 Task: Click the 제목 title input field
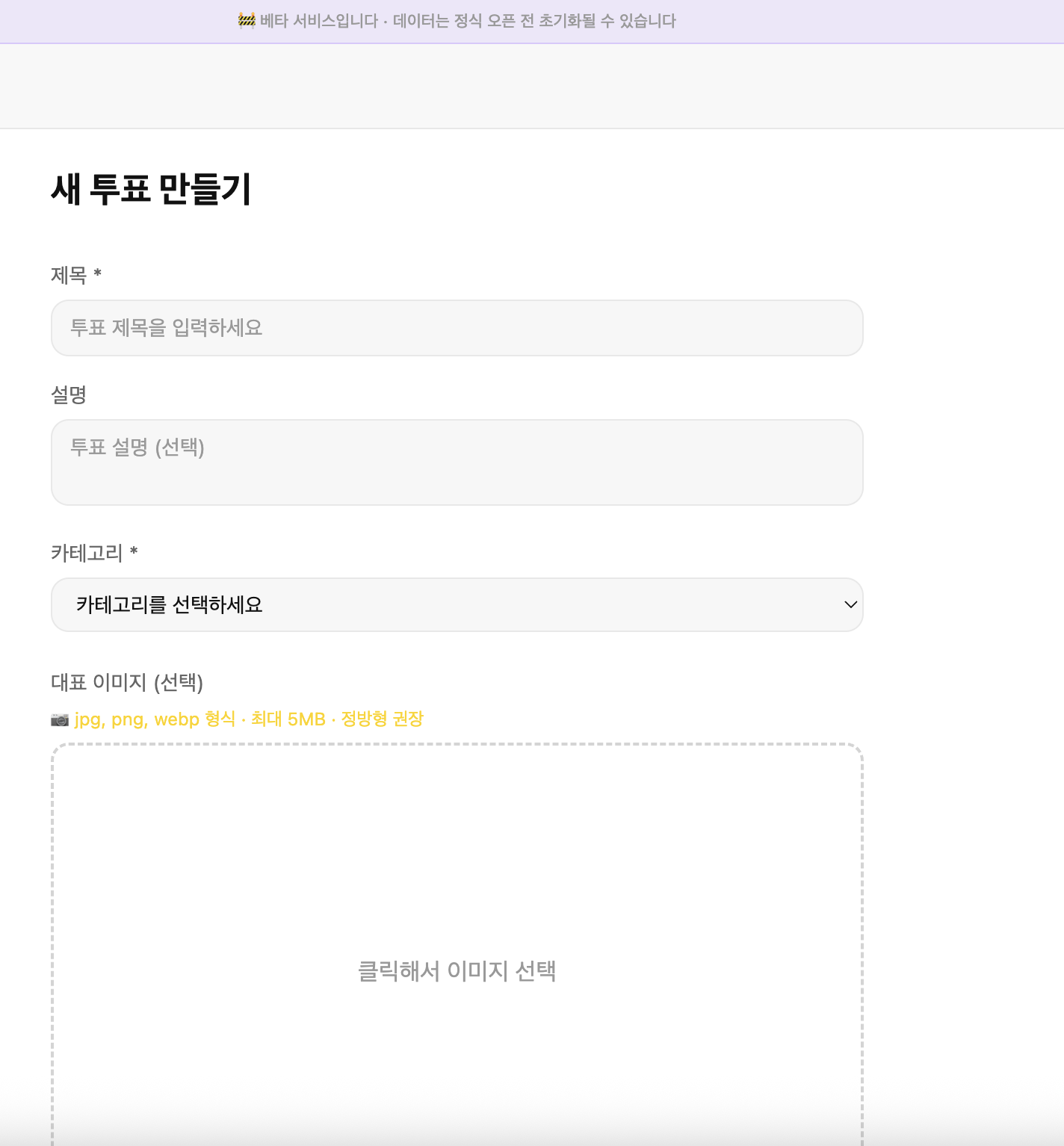tap(457, 328)
